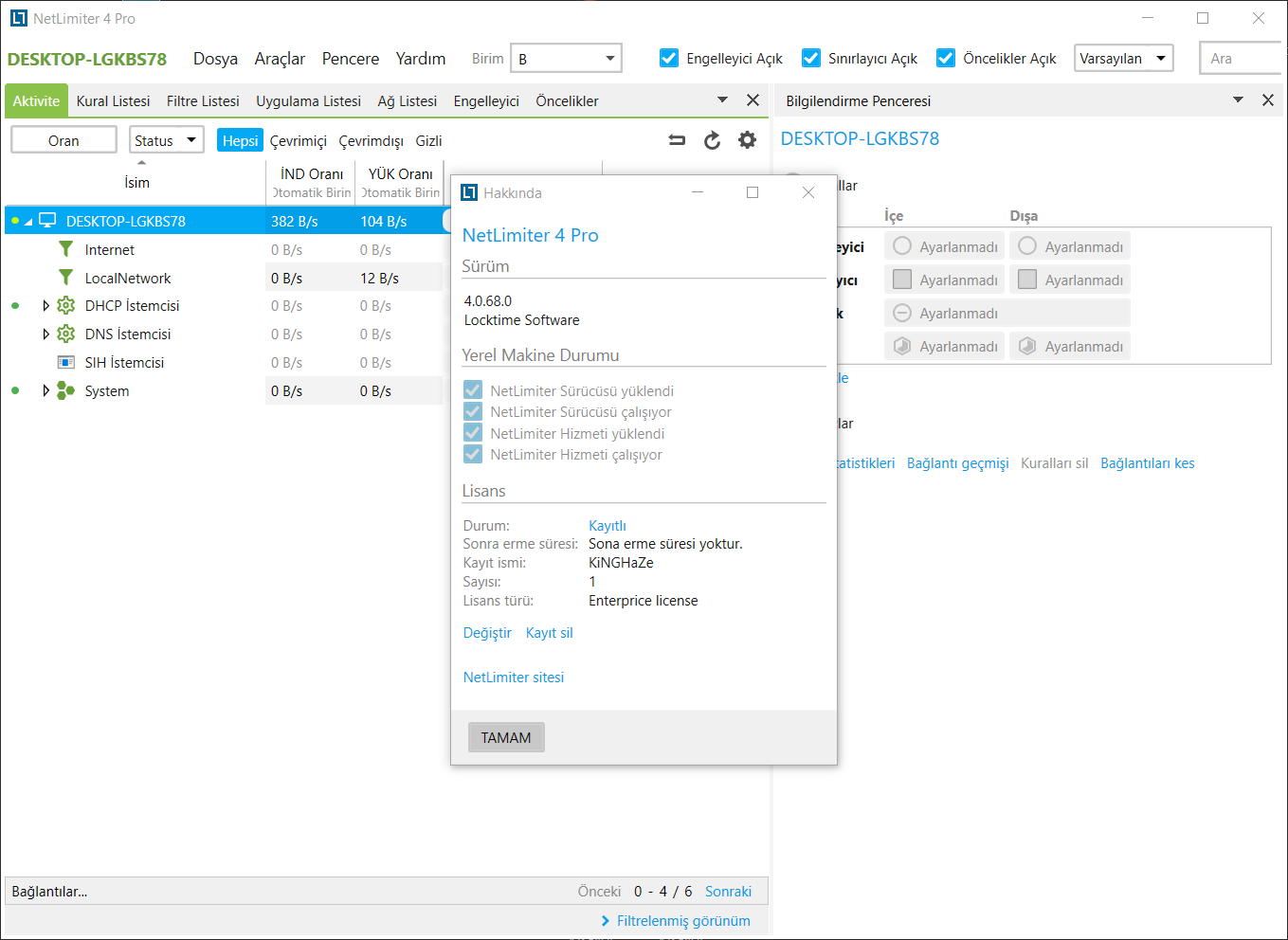Switch to the Uygulama Listesi tab
The height and width of the screenshot is (940, 1288).
pyautogui.click(x=308, y=100)
